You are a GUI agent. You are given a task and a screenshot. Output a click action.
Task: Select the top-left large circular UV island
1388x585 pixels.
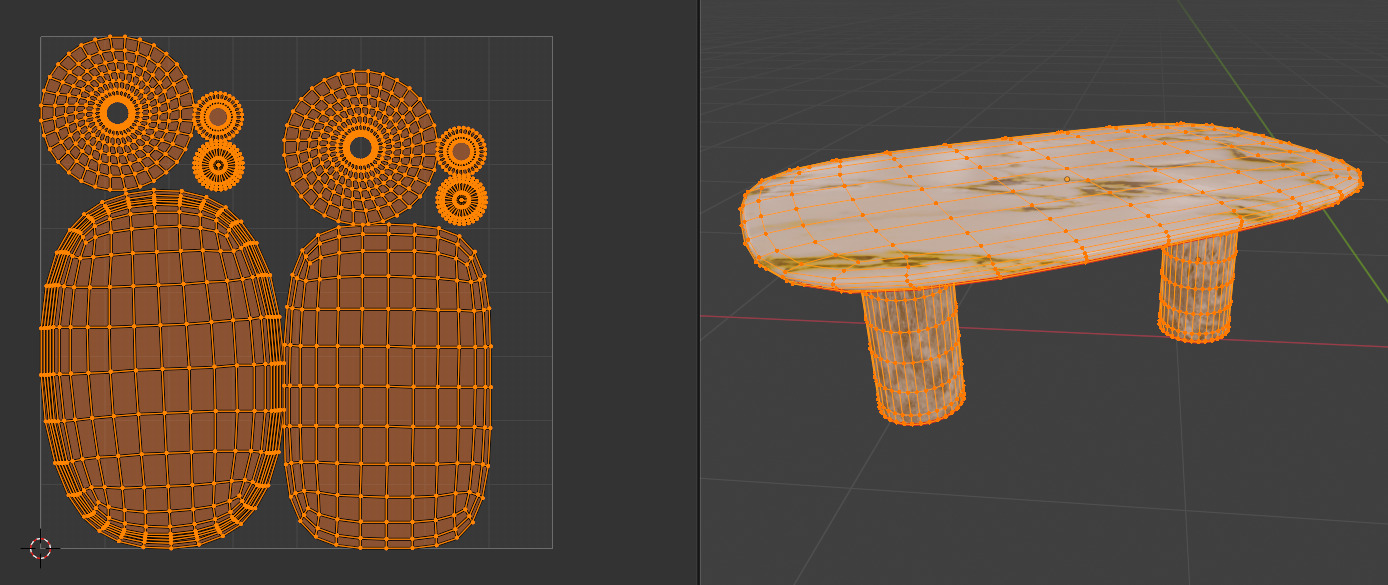click(117, 113)
